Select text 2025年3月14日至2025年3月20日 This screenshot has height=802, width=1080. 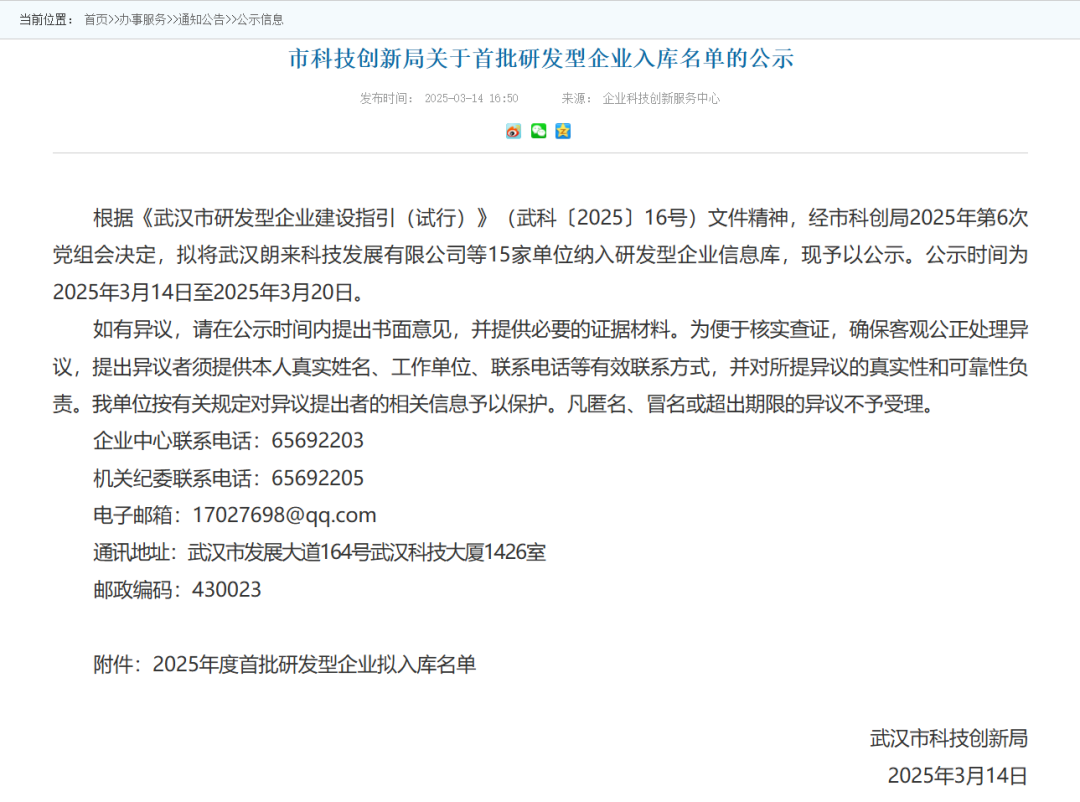coord(202,292)
